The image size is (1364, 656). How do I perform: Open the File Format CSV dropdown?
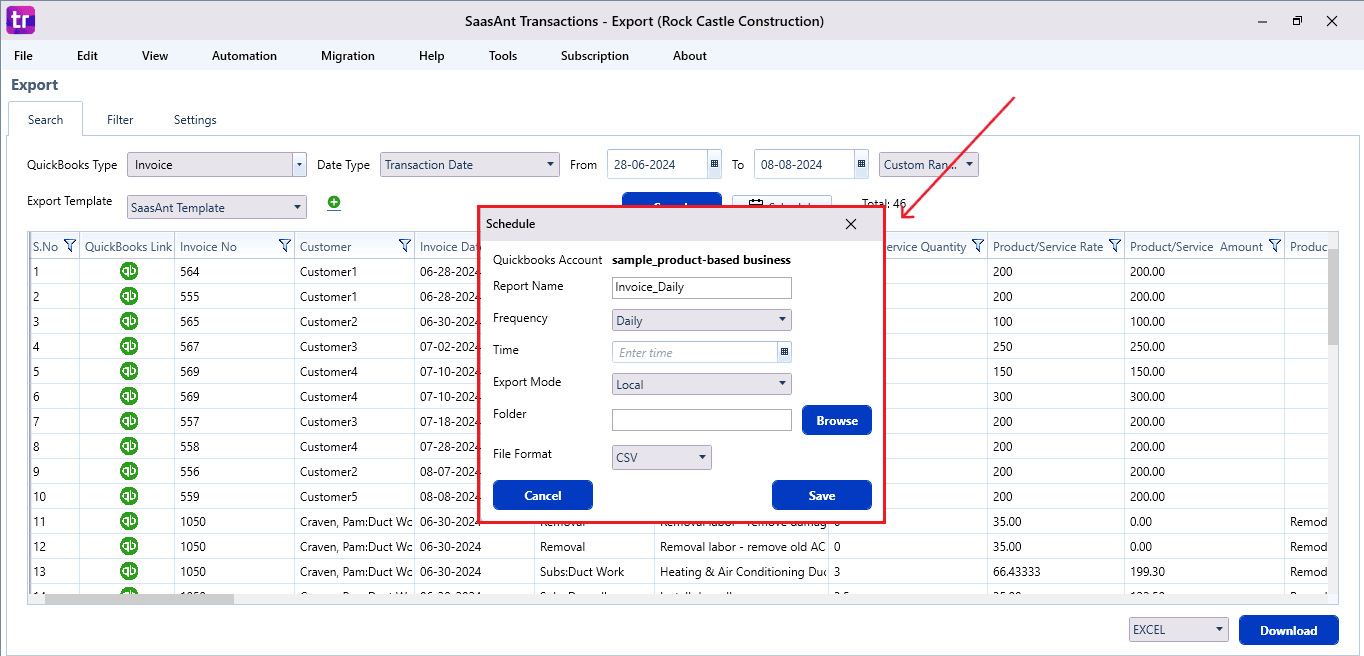click(662, 457)
